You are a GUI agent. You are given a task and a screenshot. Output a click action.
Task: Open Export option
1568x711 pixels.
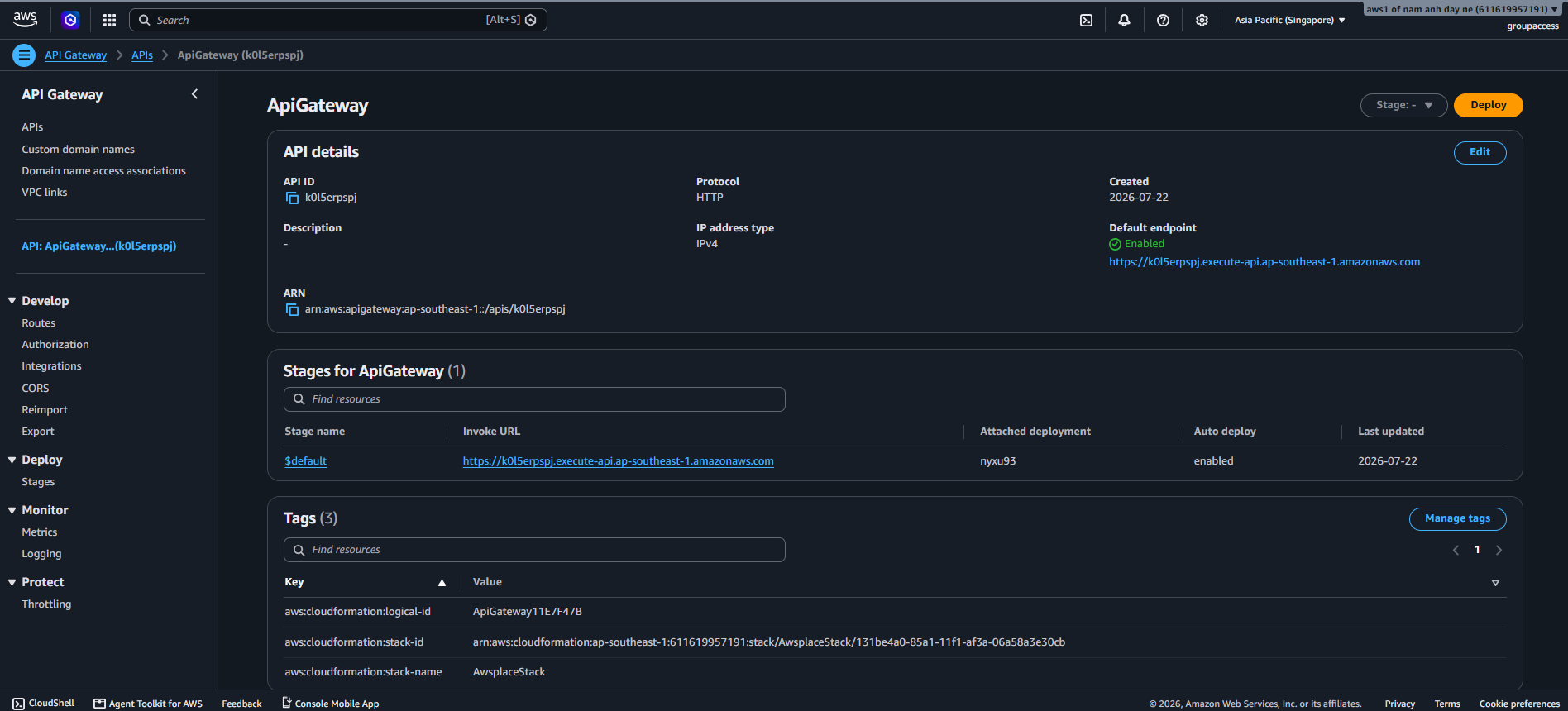[x=38, y=432]
